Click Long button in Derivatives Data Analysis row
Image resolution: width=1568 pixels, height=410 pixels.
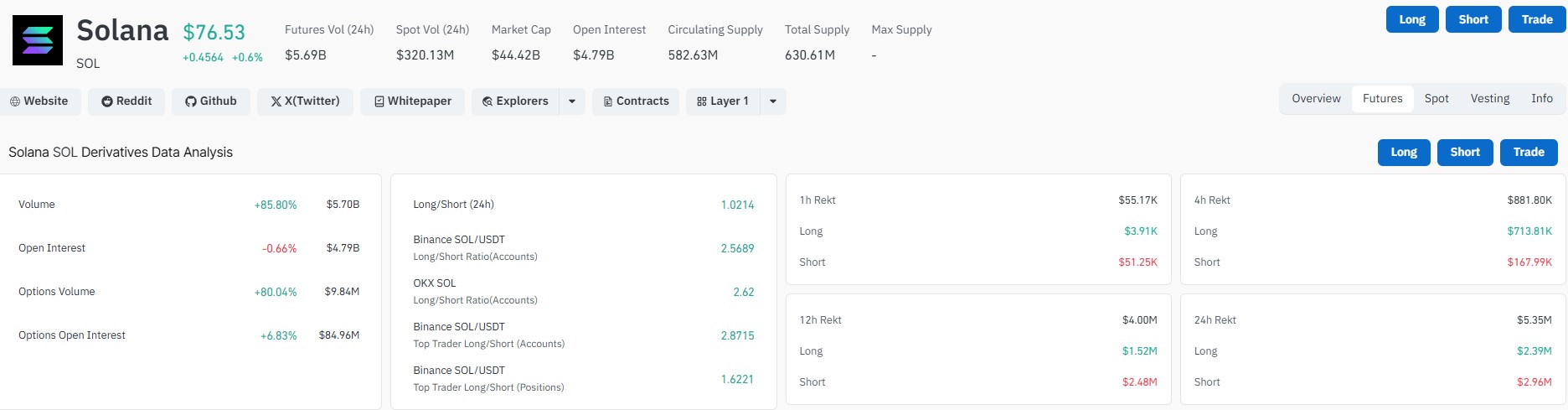click(x=1404, y=153)
